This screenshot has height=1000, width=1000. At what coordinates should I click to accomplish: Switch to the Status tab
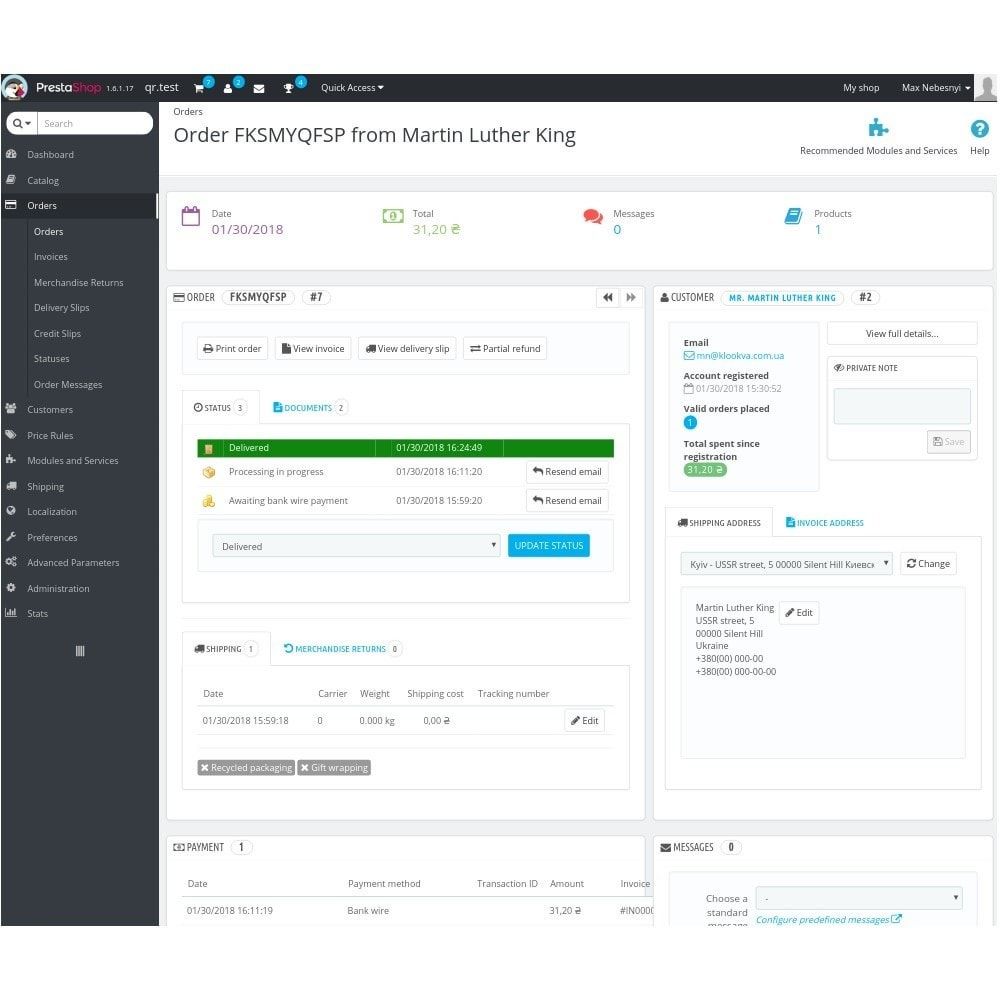point(220,408)
